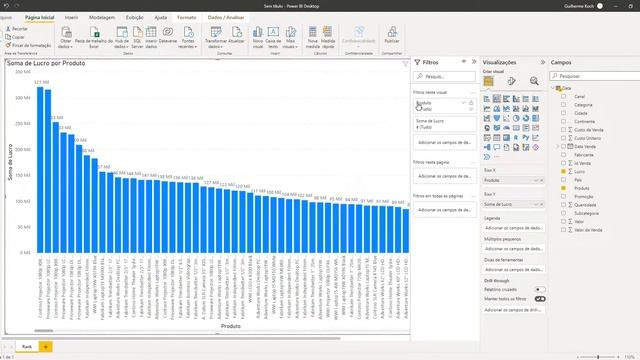The height and width of the screenshot is (360, 640).
Task: Choose the treemap visual
Action: pyautogui.click(x=536, y=118)
